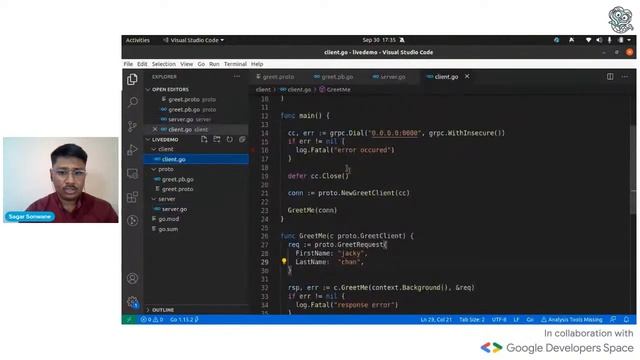Open the Remote Explorer view
This screenshot has width=640, height=360.
(132, 174)
